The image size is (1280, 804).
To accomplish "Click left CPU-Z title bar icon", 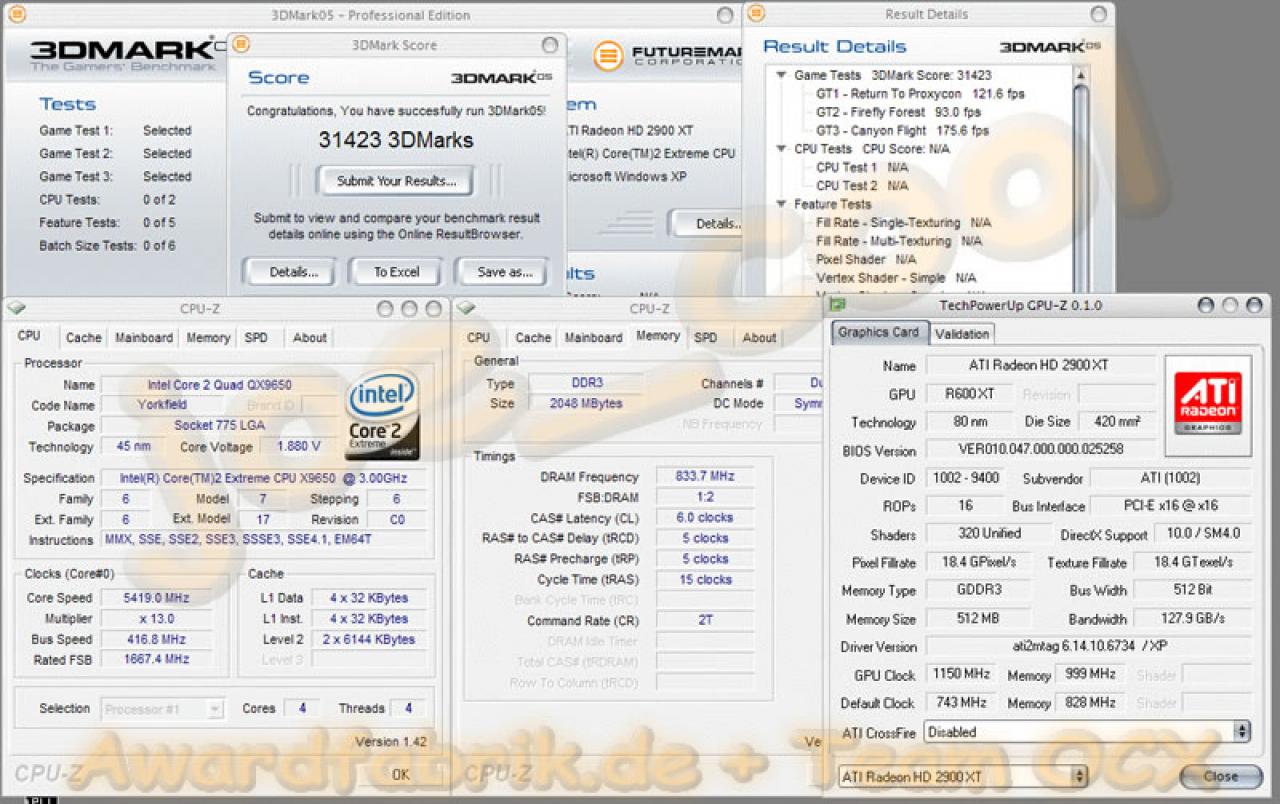I will 15,309.
